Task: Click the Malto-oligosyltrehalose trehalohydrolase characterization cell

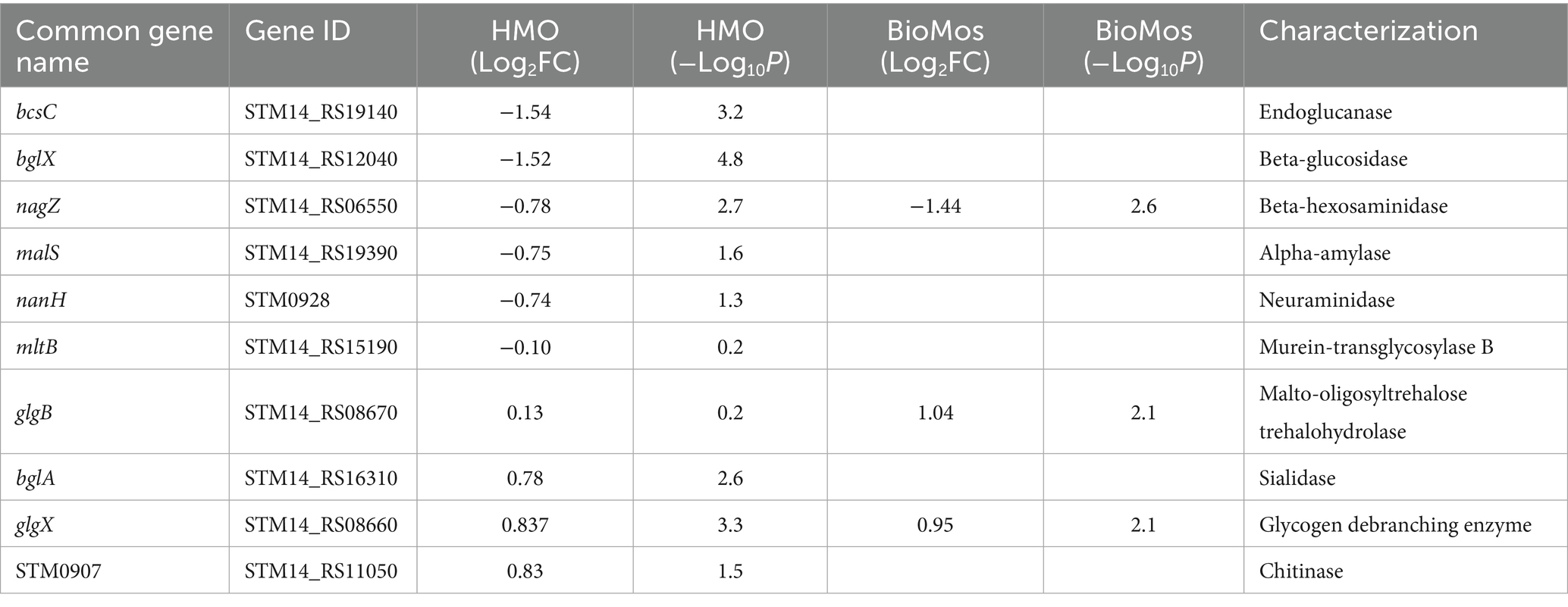Action: 1363,413
